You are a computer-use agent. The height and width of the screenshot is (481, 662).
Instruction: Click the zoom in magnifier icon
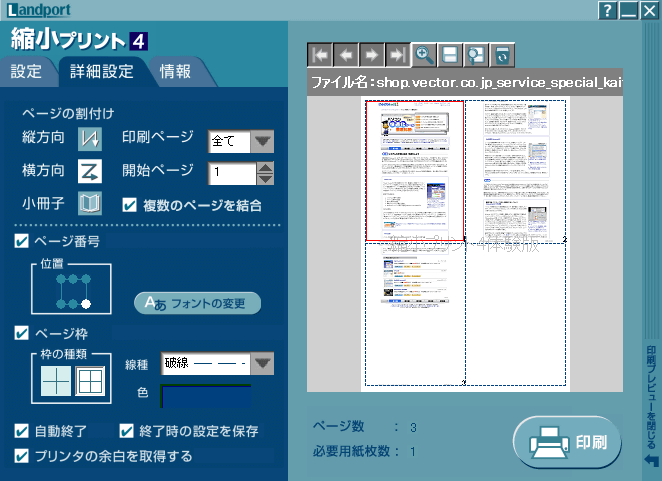coord(425,56)
